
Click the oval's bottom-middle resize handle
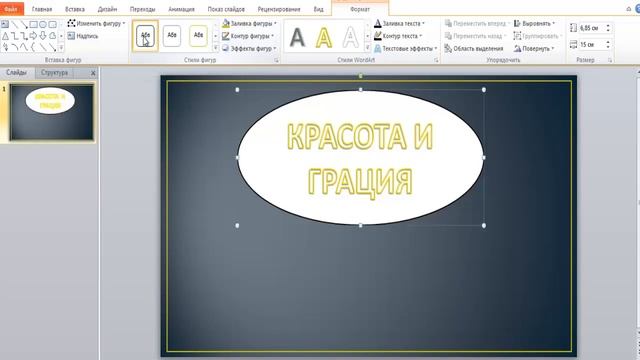pyautogui.click(x=360, y=225)
